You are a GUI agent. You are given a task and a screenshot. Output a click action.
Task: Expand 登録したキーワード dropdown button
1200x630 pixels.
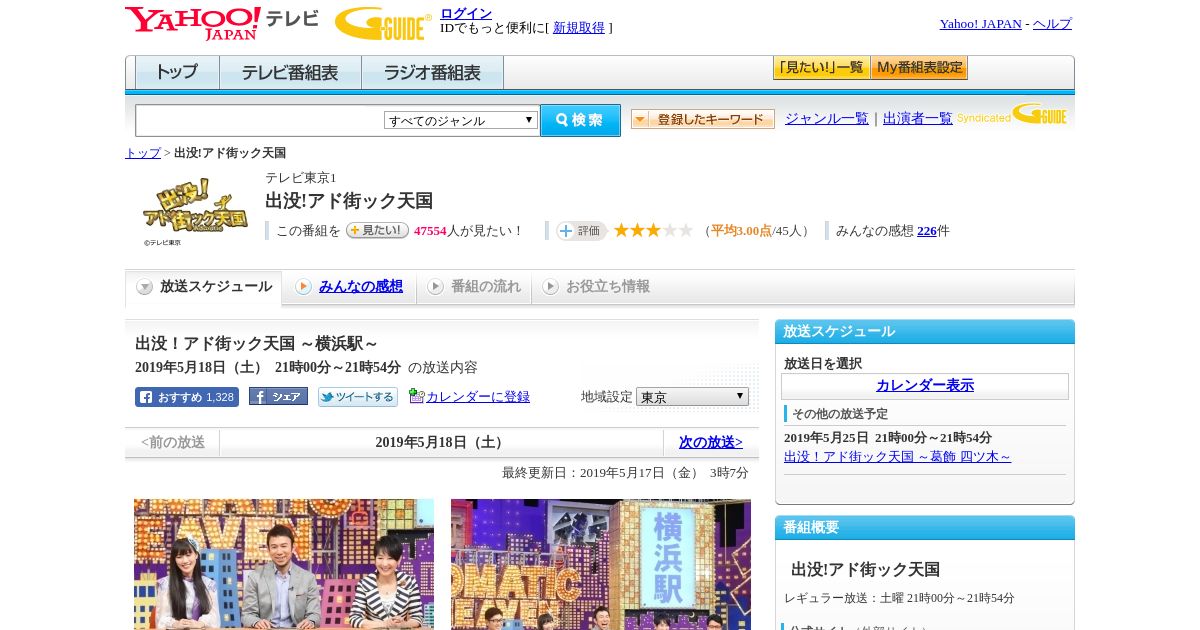[703, 119]
